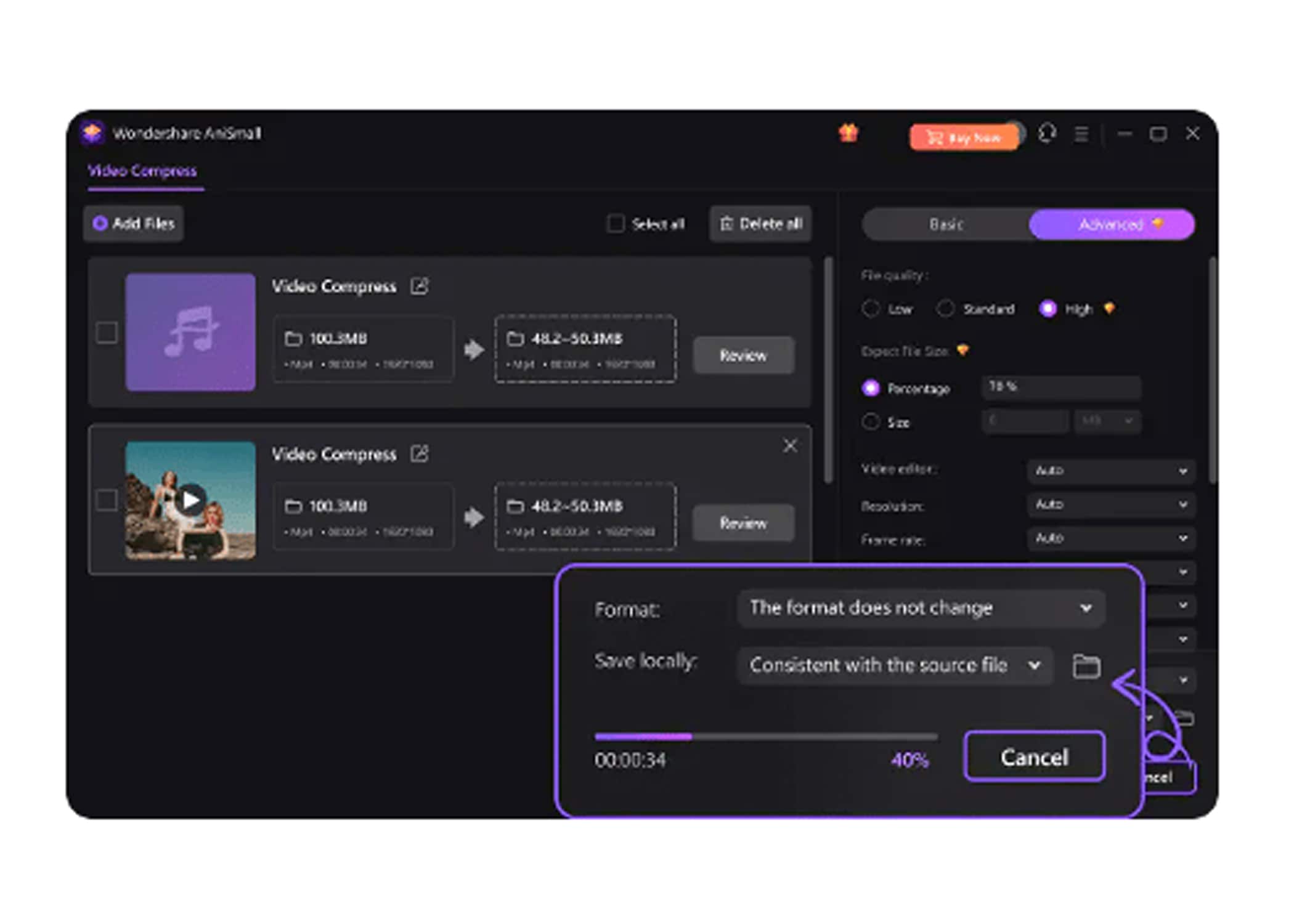Remove second video with X icon
The width and height of the screenshot is (1294, 924).
coord(790,445)
